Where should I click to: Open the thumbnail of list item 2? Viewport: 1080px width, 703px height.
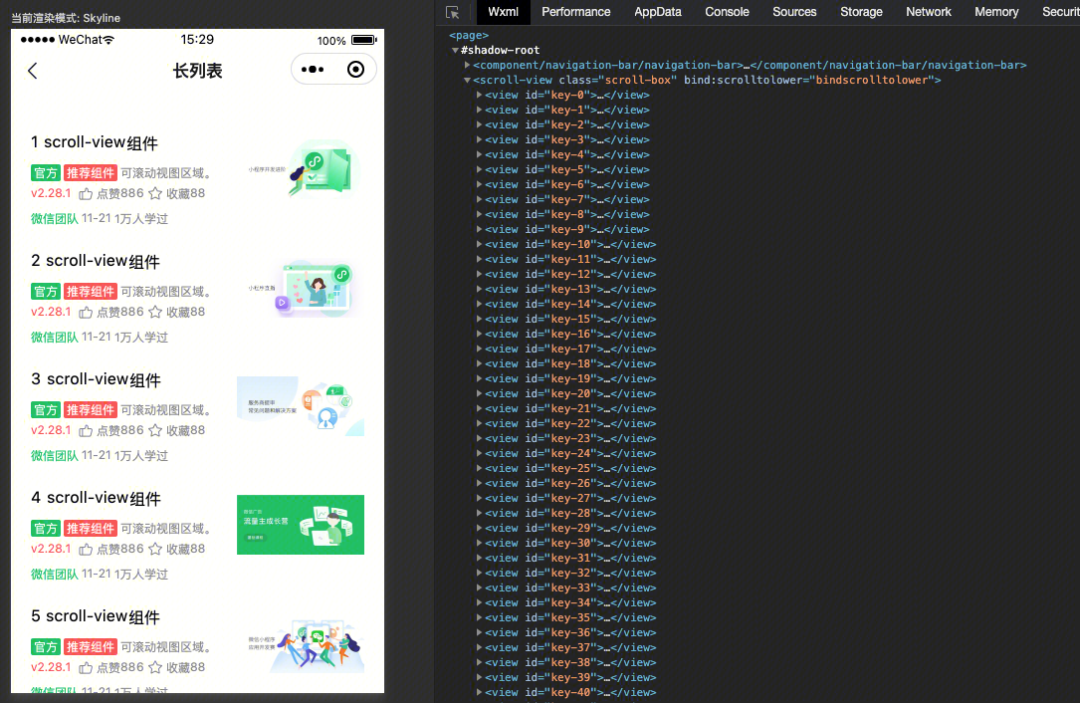click(300, 288)
